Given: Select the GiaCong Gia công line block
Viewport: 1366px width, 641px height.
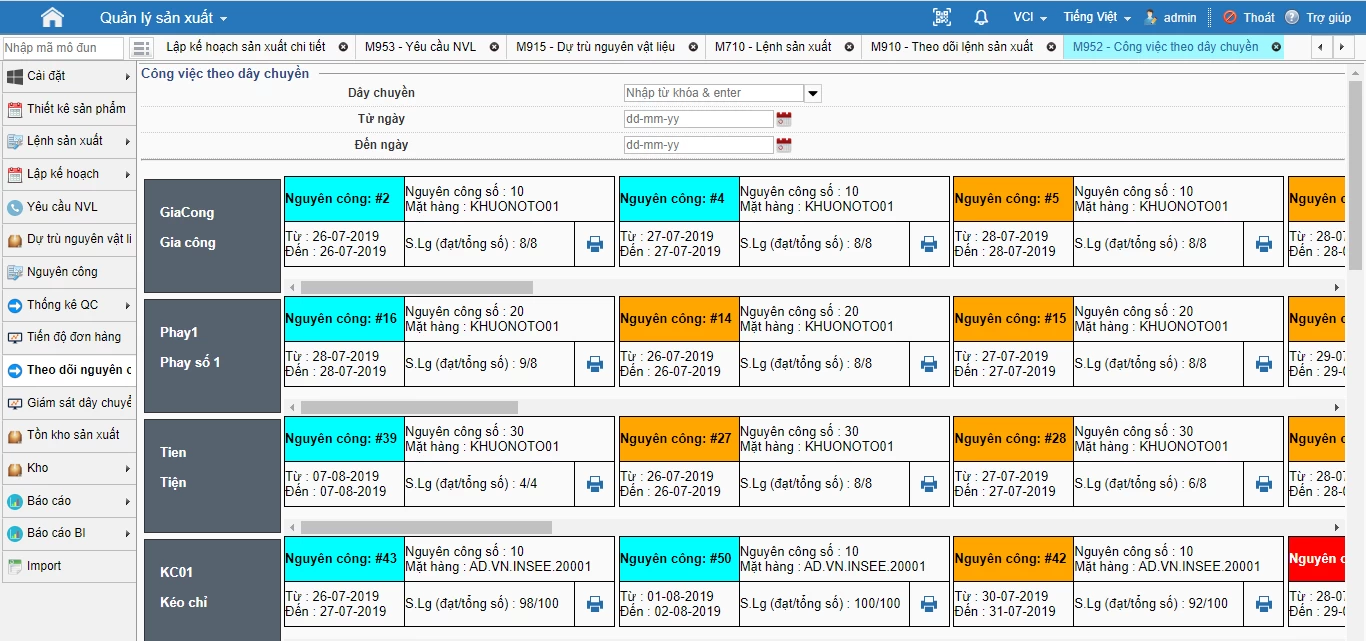Looking at the screenshot, I should coord(212,236).
